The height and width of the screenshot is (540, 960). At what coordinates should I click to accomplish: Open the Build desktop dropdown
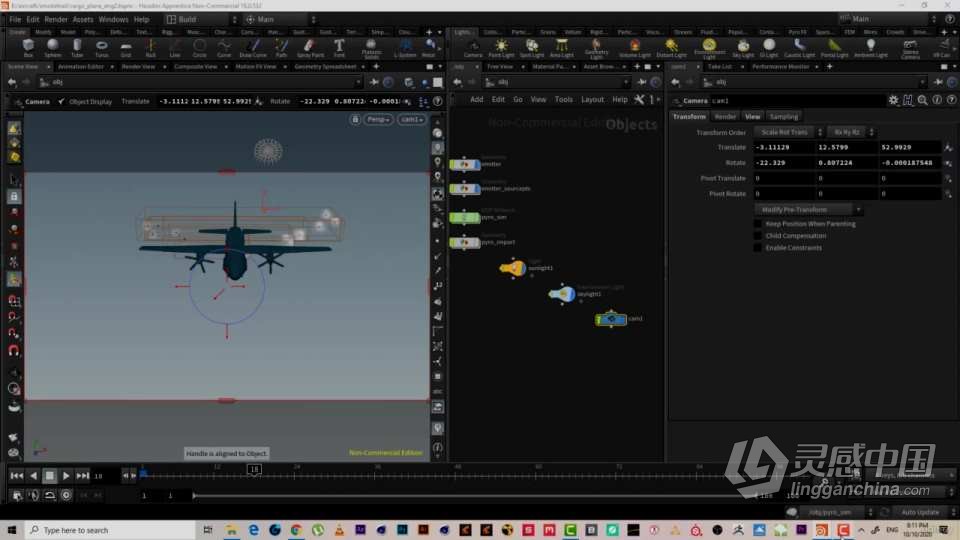201,20
